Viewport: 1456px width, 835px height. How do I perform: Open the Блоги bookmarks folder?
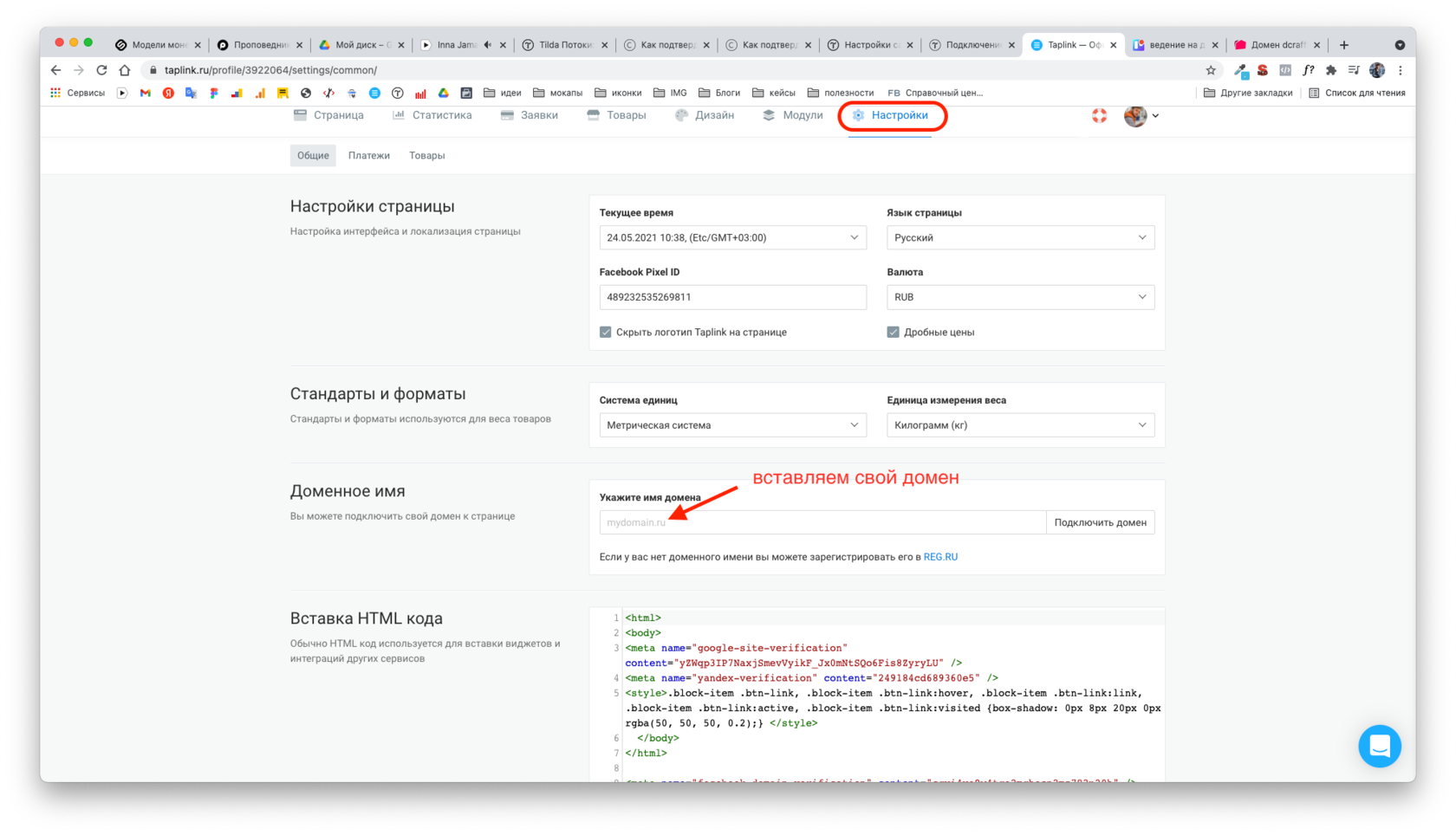(x=719, y=93)
